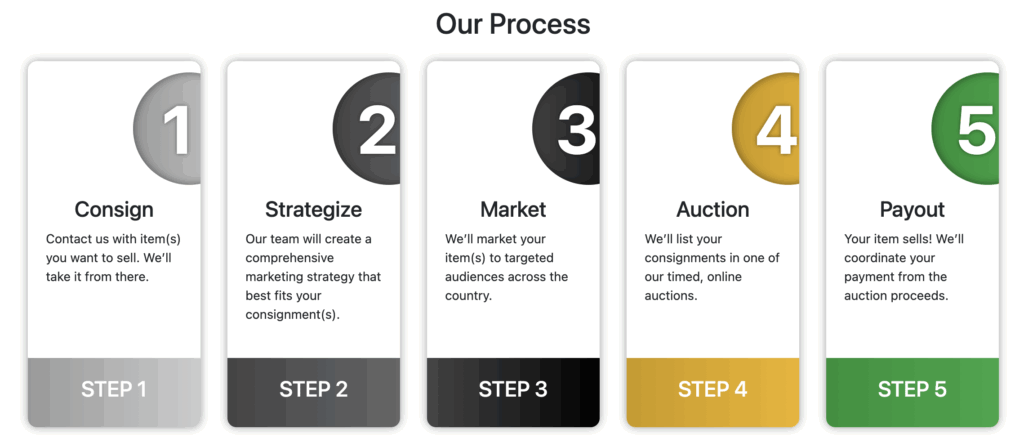Select the Consign heading
This screenshot has height=447, width=1024.
pos(114,209)
